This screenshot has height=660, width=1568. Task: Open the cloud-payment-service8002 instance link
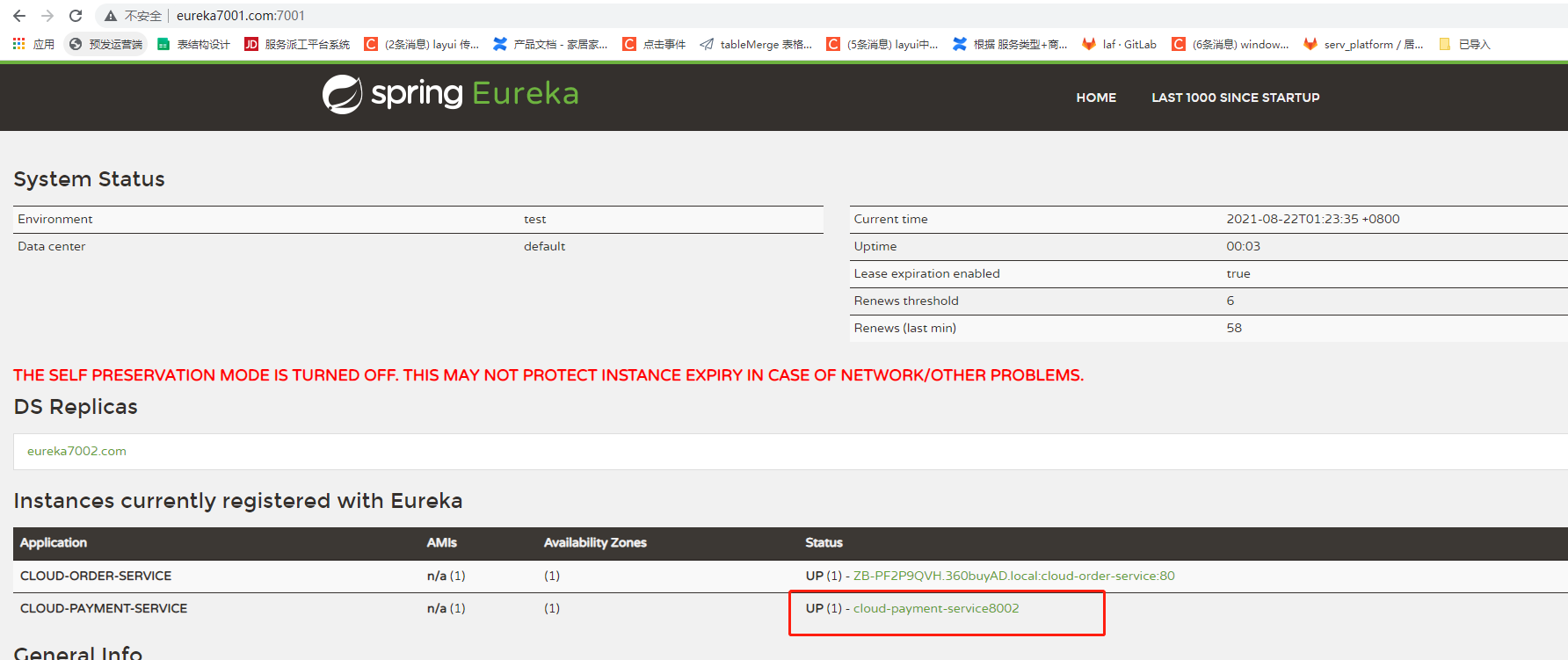tap(936, 608)
